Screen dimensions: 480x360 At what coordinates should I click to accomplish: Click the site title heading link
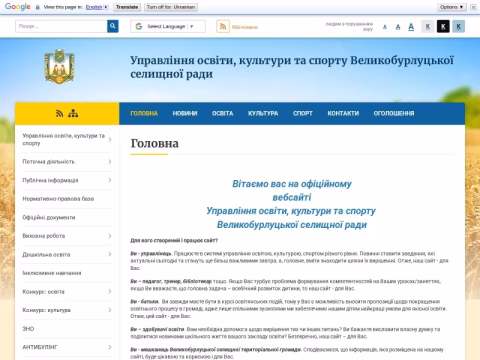(292, 67)
